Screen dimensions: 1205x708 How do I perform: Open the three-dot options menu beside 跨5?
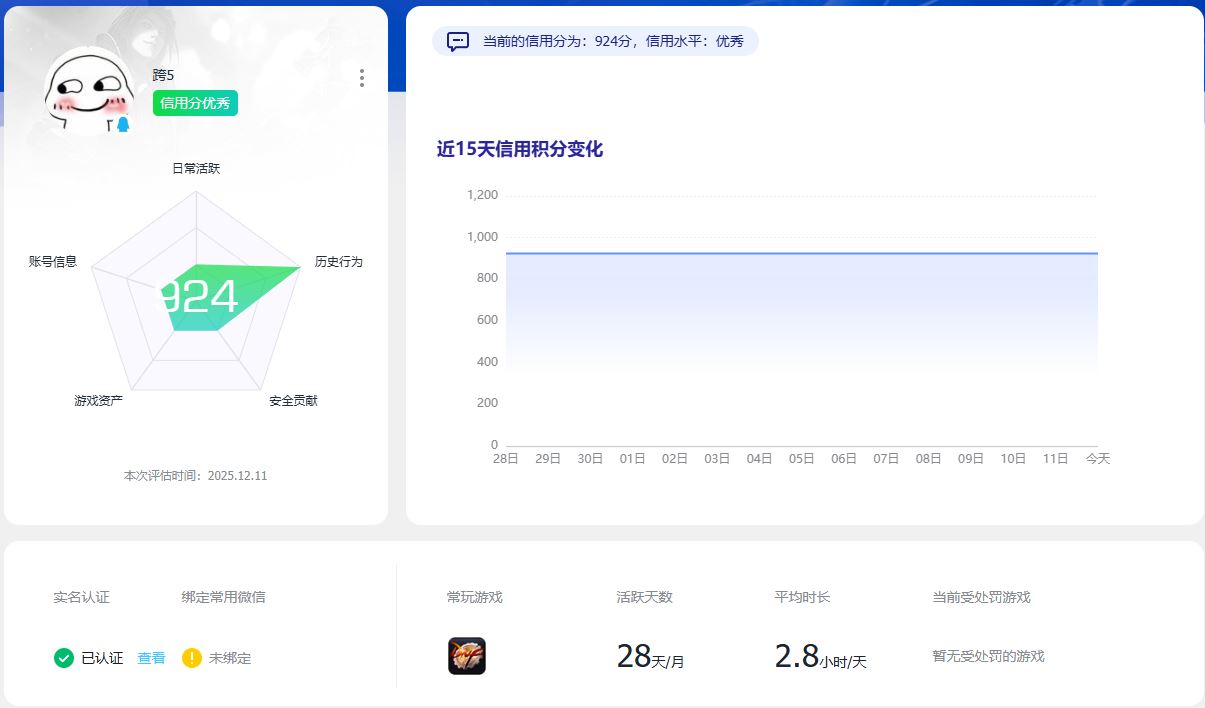click(x=361, y=77)
